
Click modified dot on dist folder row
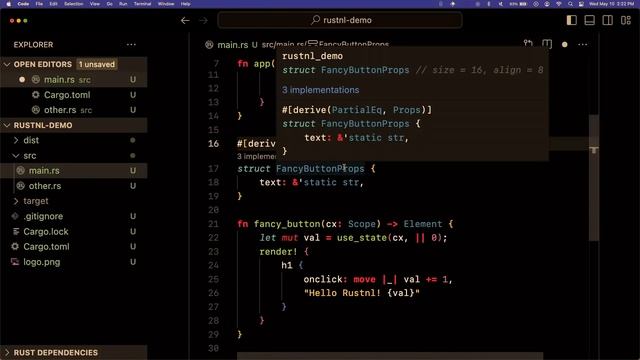pyautogui.click(x=133, y=140)
